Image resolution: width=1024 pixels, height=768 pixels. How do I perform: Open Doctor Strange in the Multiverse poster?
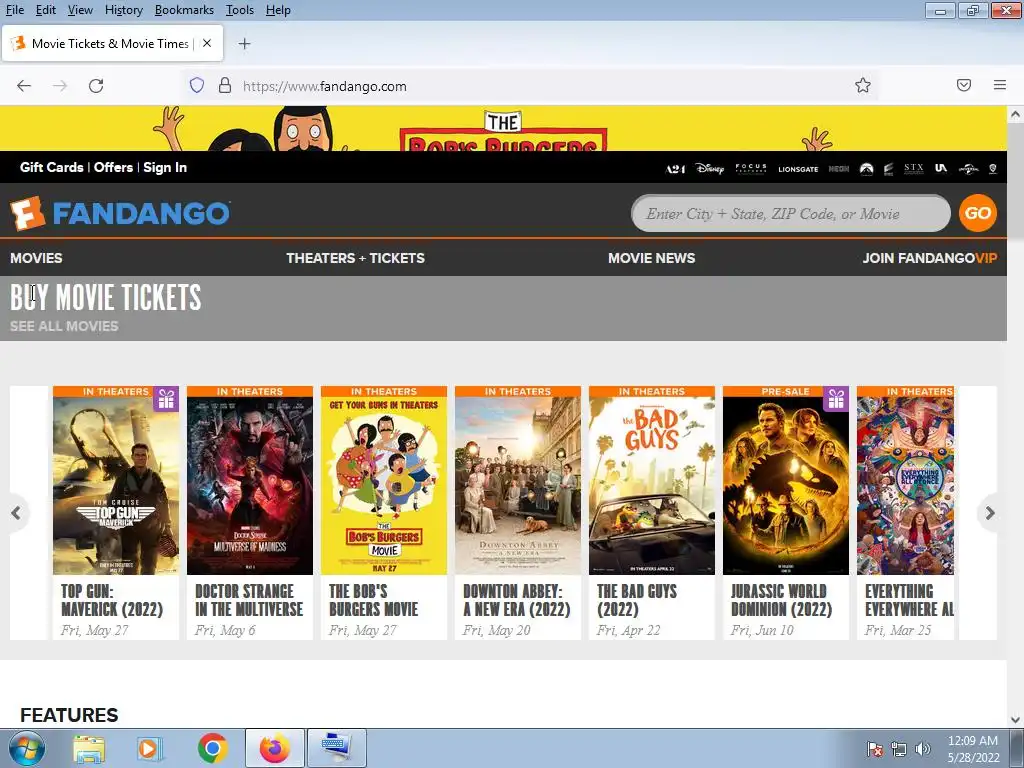pyautogui.click(x=249, y=480)
